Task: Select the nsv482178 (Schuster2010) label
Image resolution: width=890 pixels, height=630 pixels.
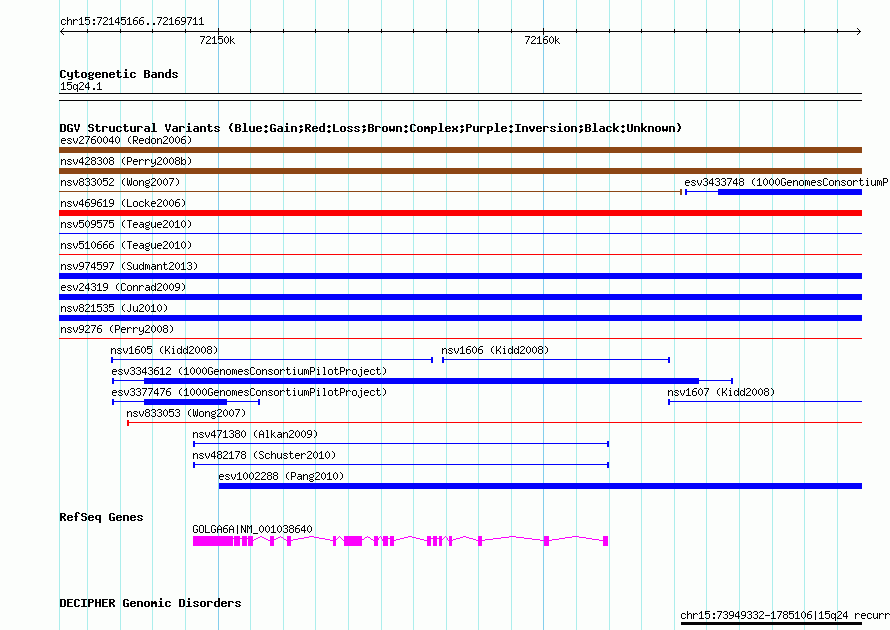Action: [264, 455]
